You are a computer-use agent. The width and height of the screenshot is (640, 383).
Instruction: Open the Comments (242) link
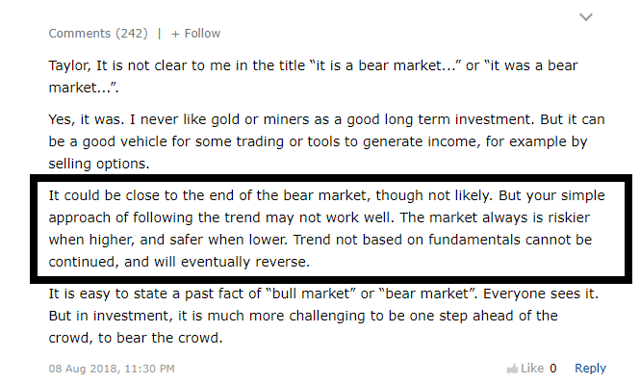pos(98,33)
